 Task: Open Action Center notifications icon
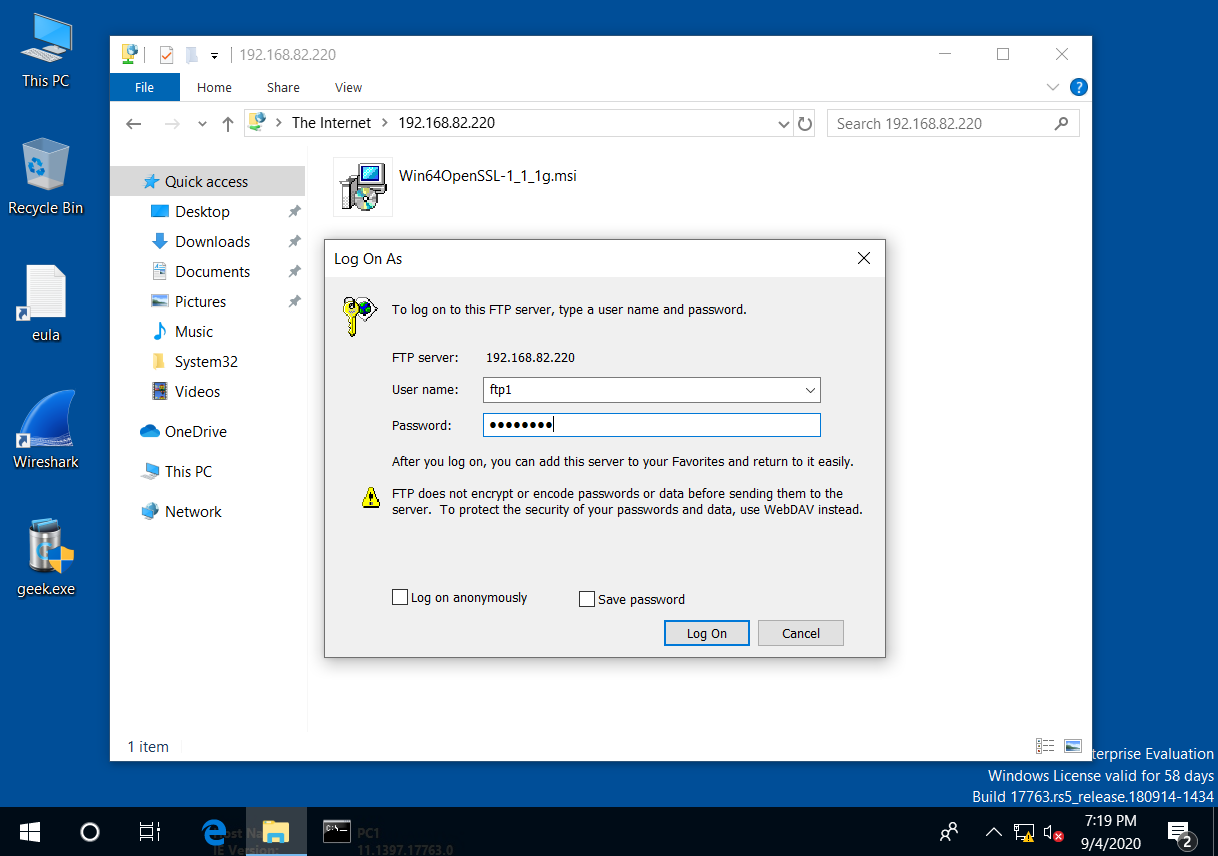pyautogui.click(x=1180, y=832)
